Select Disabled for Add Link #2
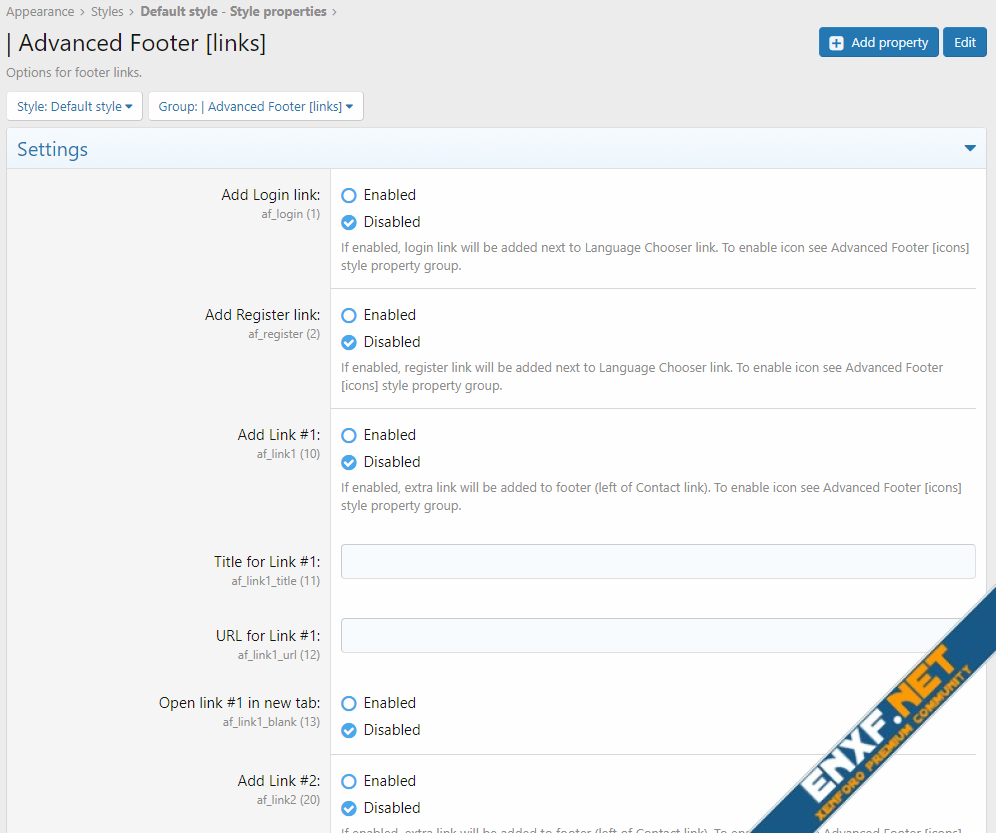996x833 pixels. point(349,808)
